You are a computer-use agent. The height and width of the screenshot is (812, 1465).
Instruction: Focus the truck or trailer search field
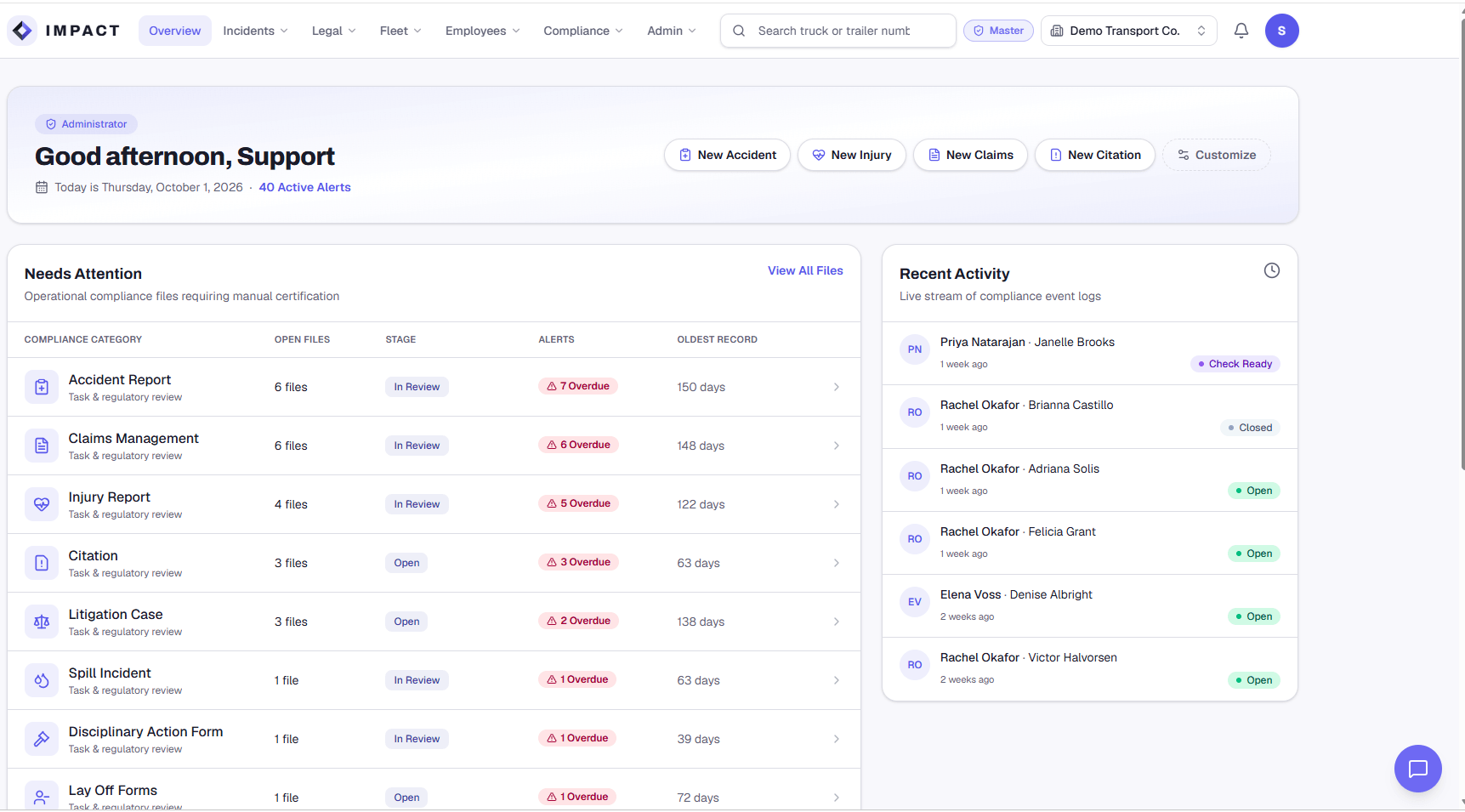point(838,31)
